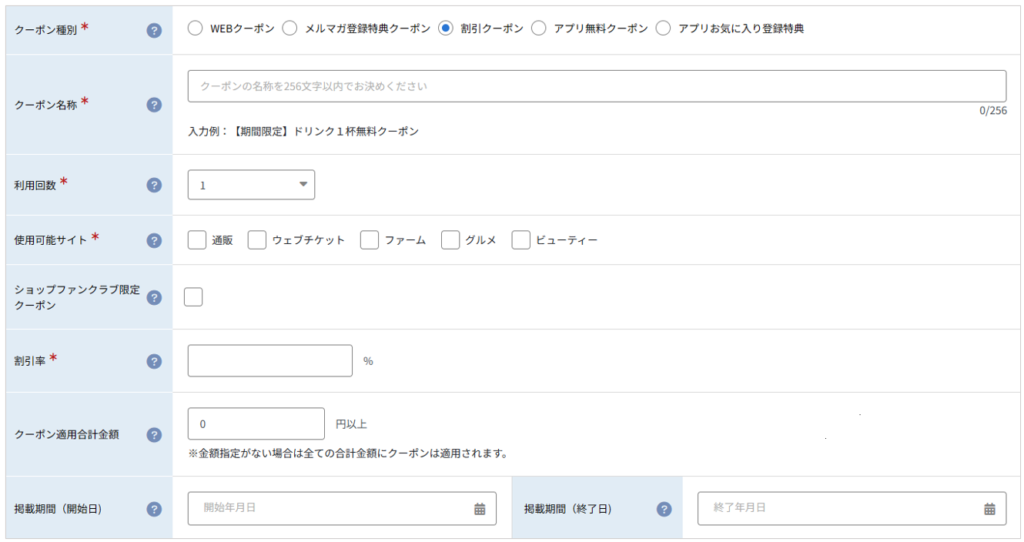The height and width of the screenshot is (542, 1024).
Task: Click the 割引率 percentage input box
Action: pyautogui.click(x=270, y=360)
